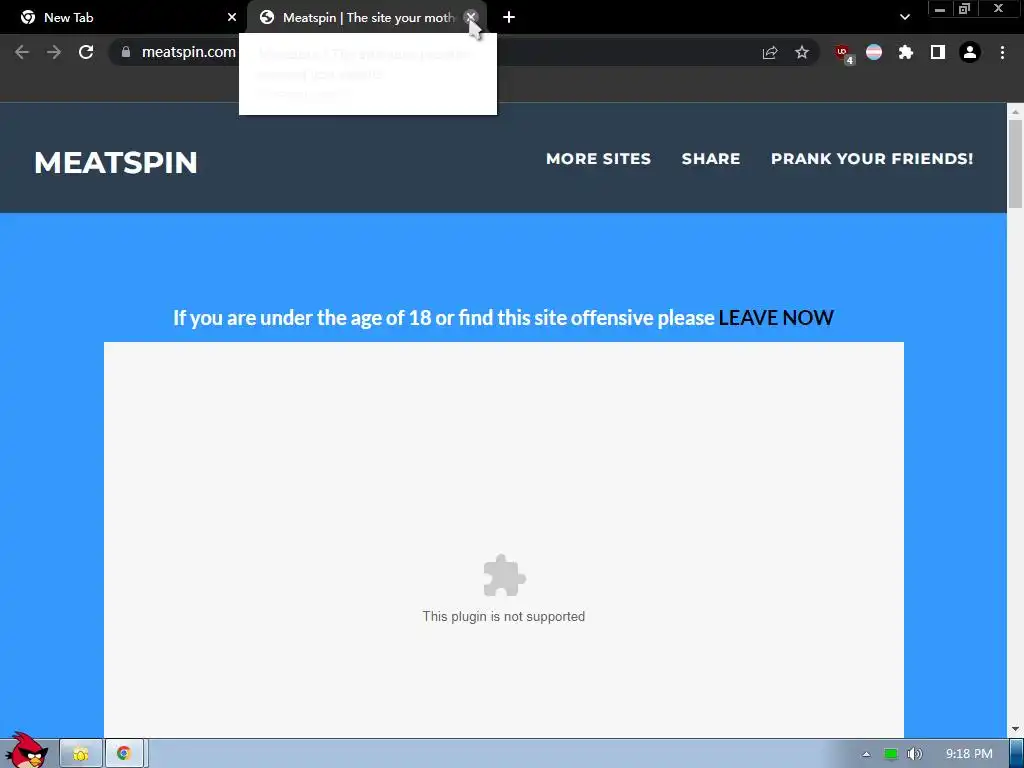Viewport: 1024px width, 768px height.
Task: Bookmark this page with the star icon
Action: [x=802, y=52]
